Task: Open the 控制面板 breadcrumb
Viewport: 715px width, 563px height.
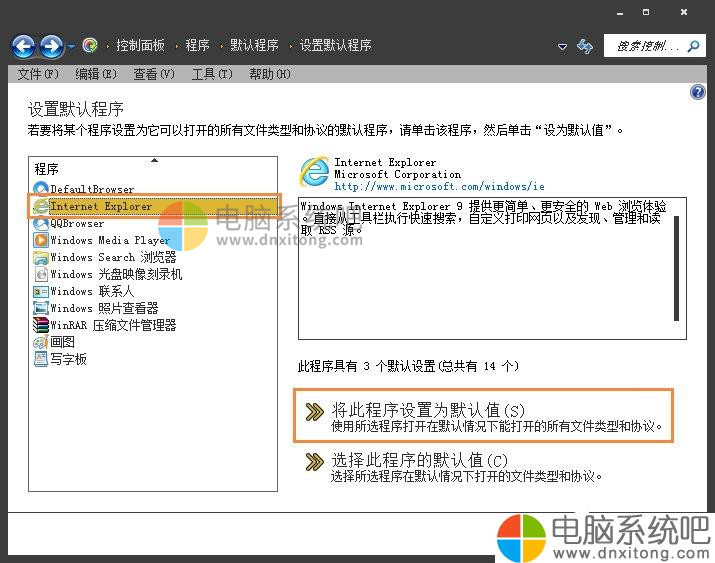Action: (x=140, y=45)
